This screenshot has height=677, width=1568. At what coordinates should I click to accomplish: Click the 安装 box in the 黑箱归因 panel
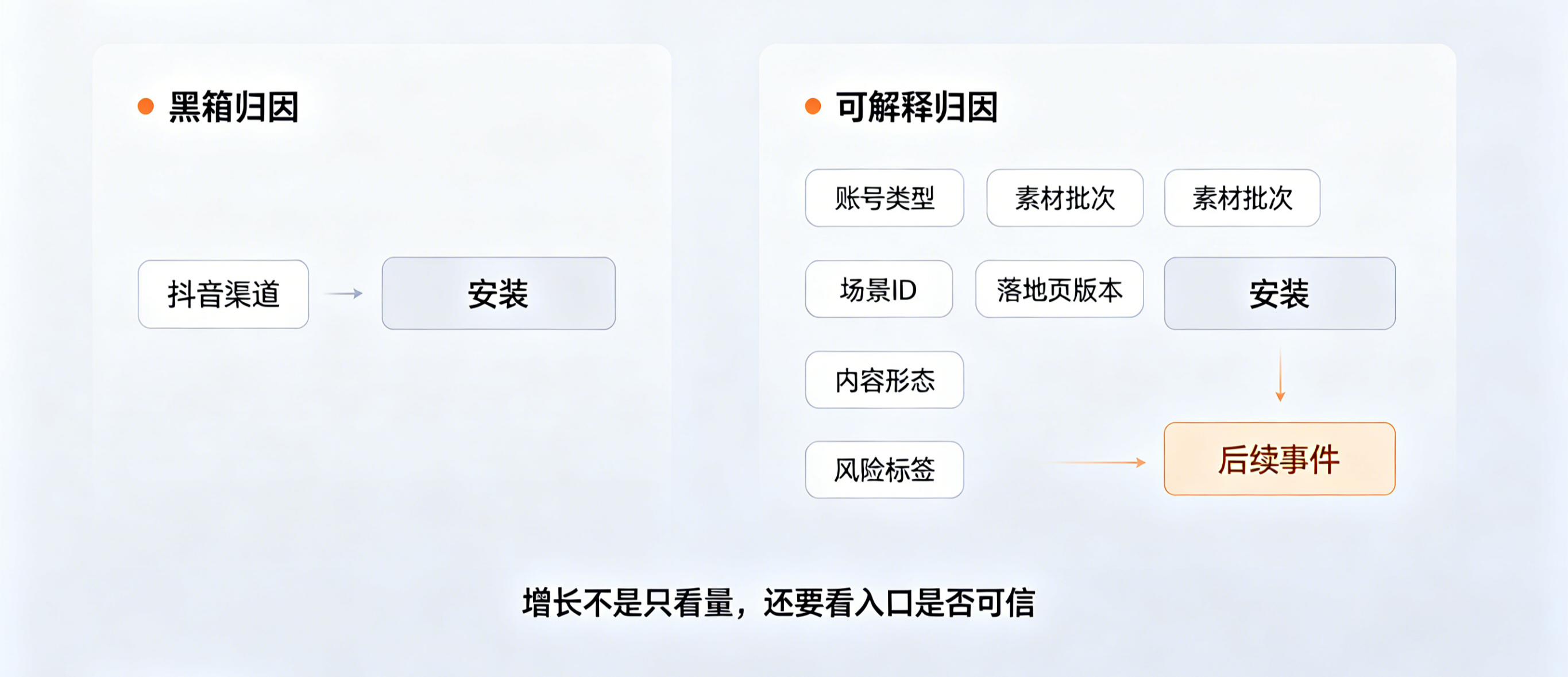tap(499, 294)
